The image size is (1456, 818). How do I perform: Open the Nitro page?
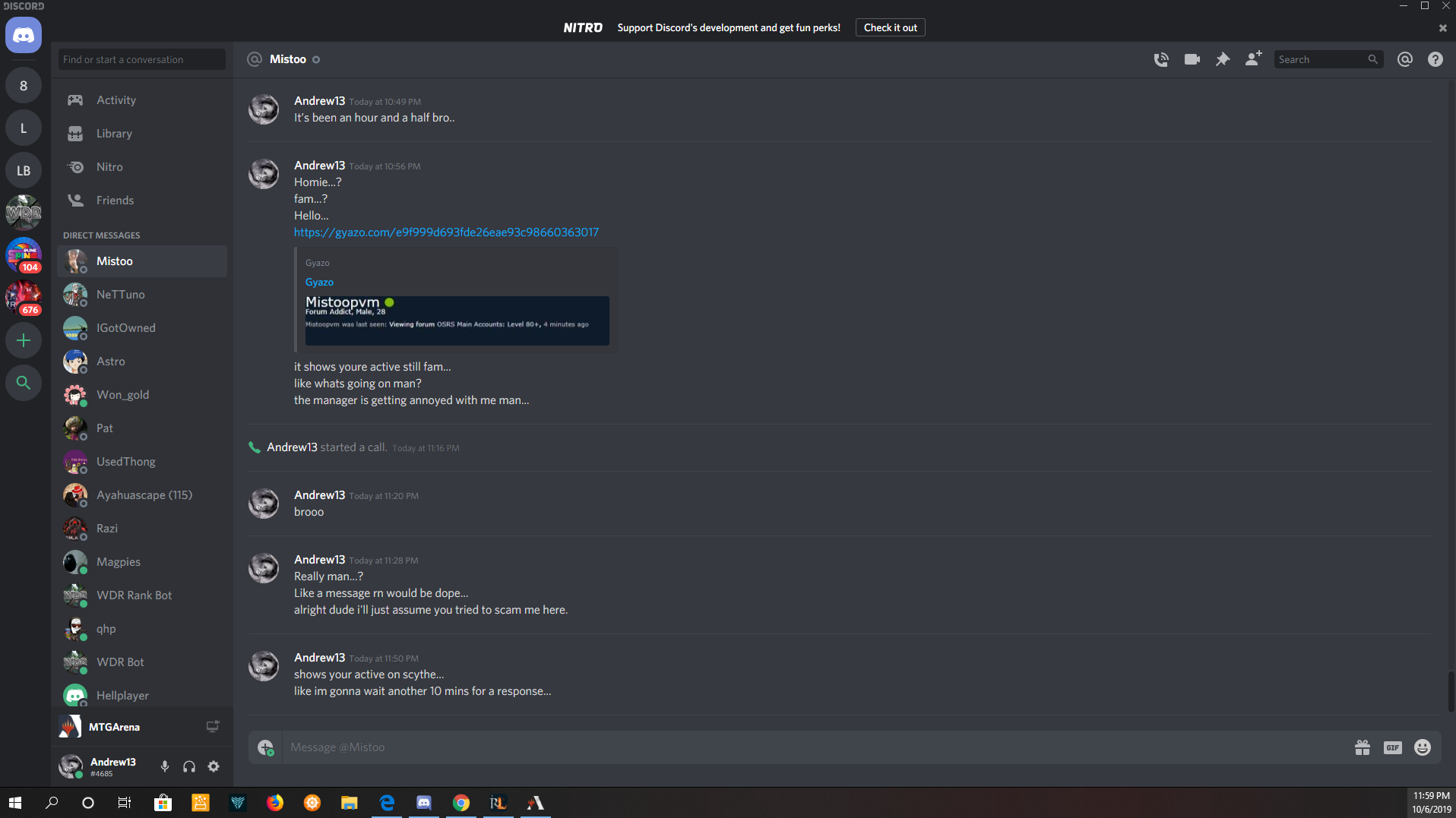pos(142,167)
